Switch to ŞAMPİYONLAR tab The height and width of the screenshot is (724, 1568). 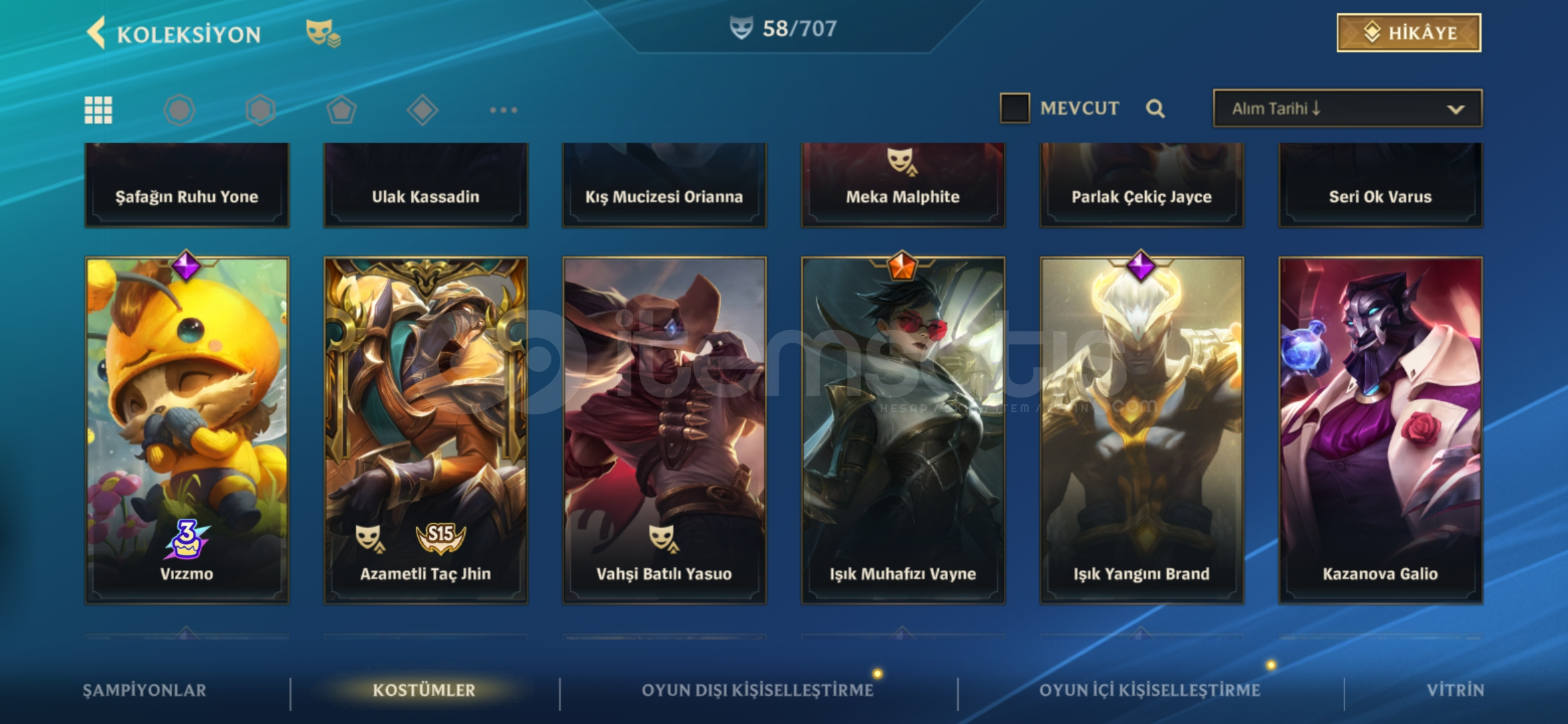tap(145, 690)
